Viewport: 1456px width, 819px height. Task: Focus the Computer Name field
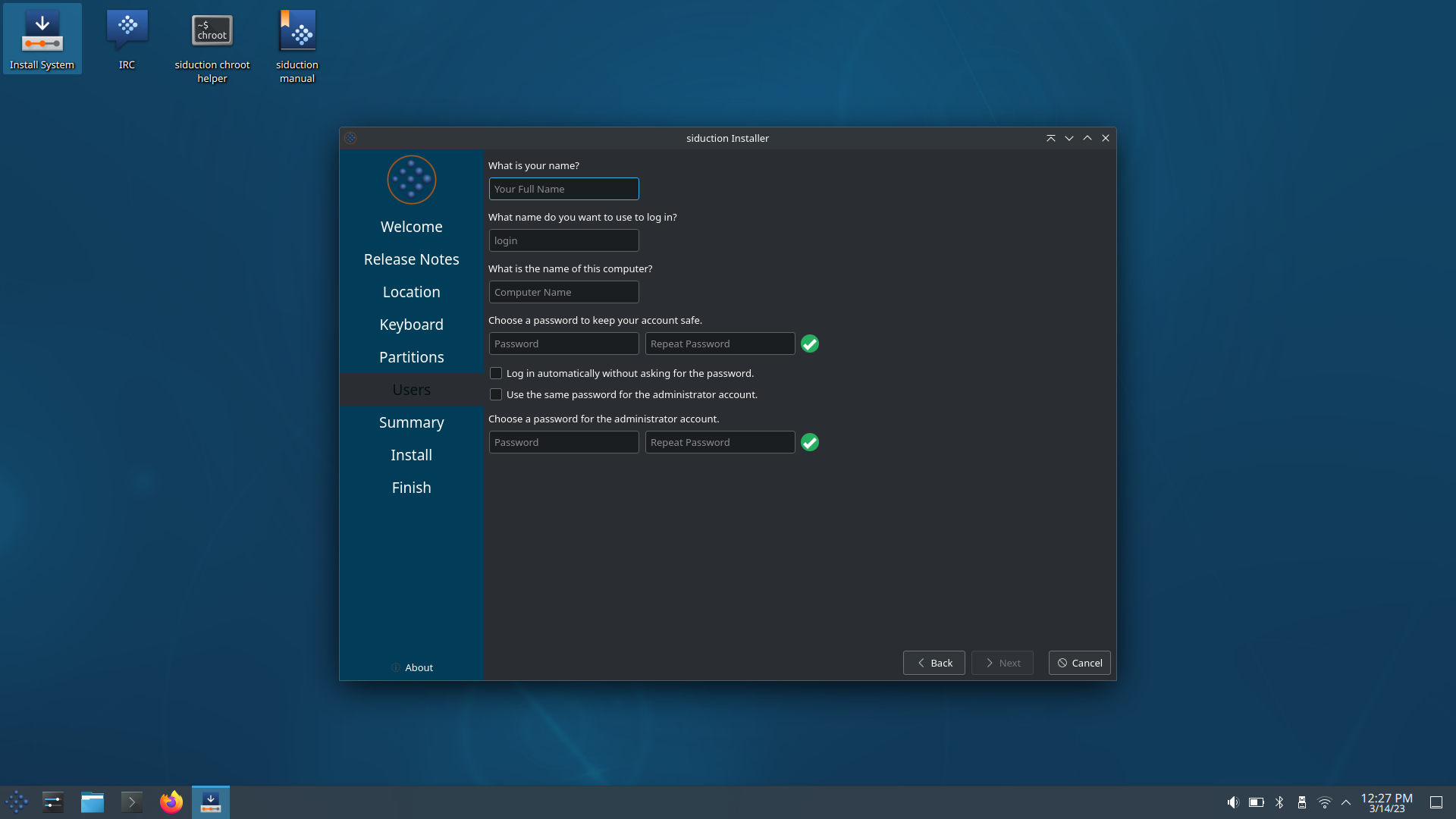click(564, 292)
